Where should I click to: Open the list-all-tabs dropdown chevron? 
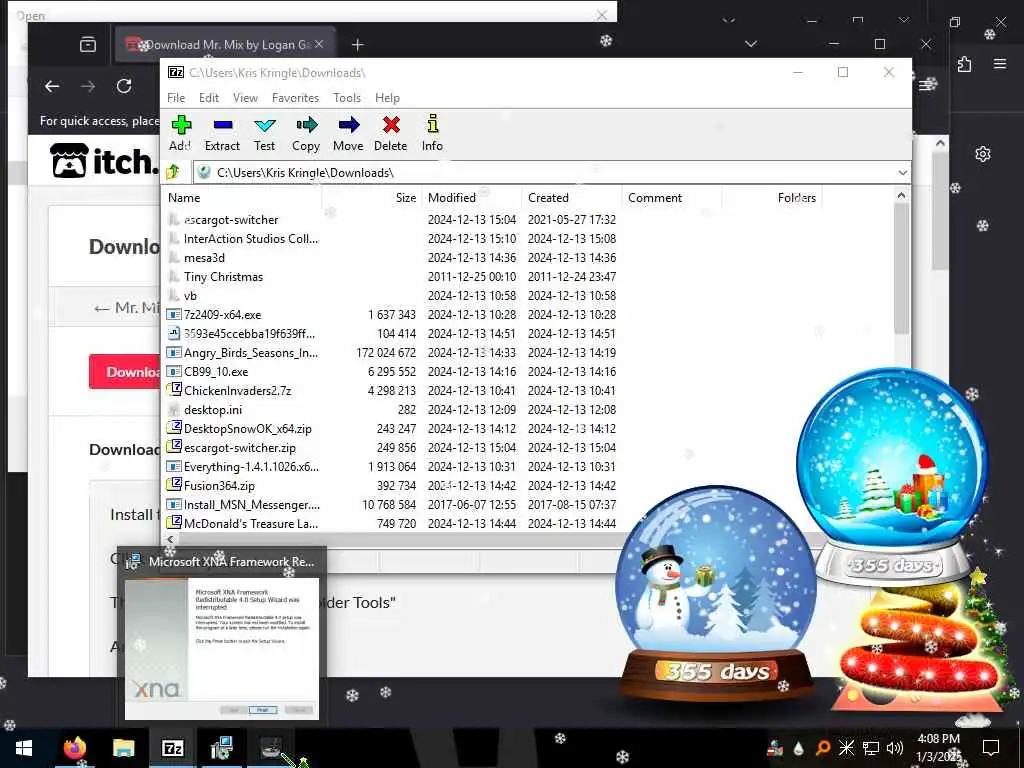click(x=751, y=44)
